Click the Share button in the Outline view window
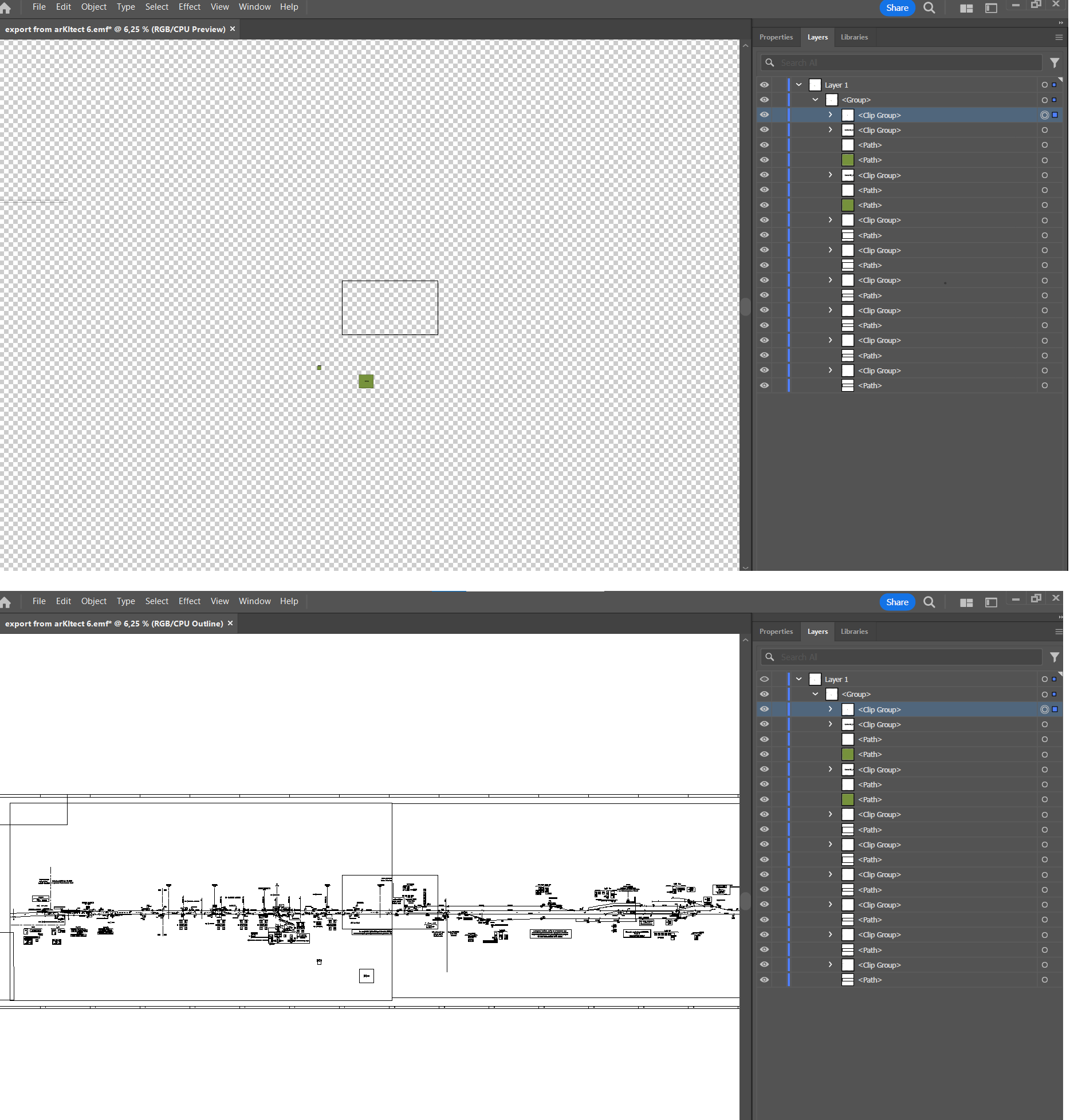 click(897, 602)
